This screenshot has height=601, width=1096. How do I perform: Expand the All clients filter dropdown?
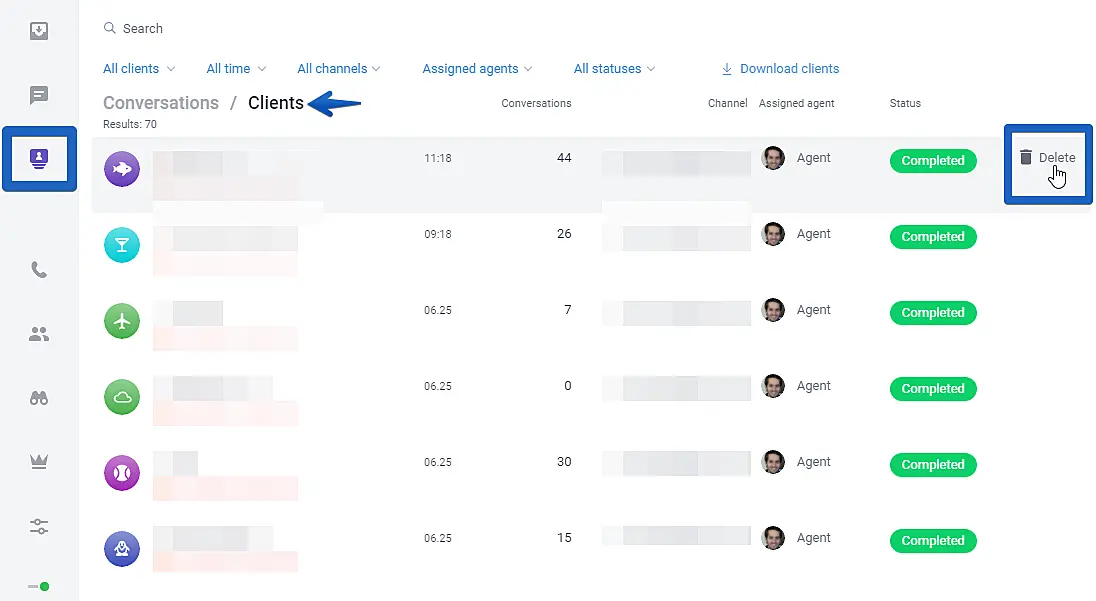click(139, 69)
